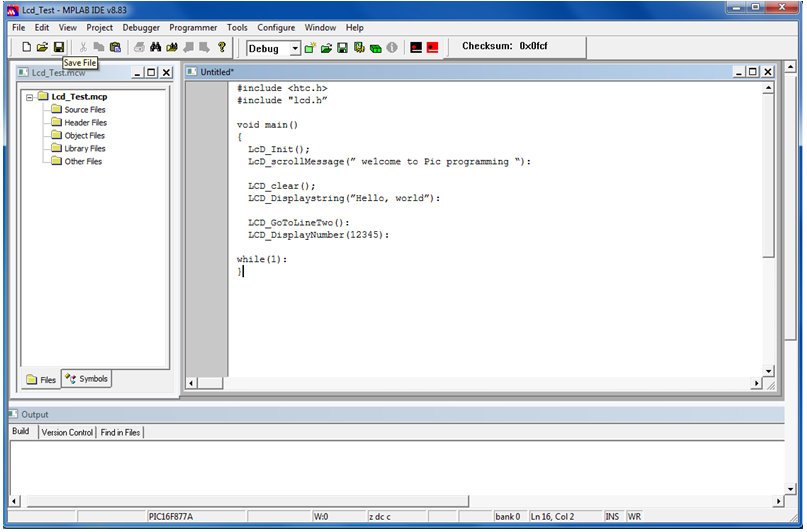The height and width of the screenshot is (532, 807).
Task: Click the #include "lcd.h" line
Action: coord(282,100)
